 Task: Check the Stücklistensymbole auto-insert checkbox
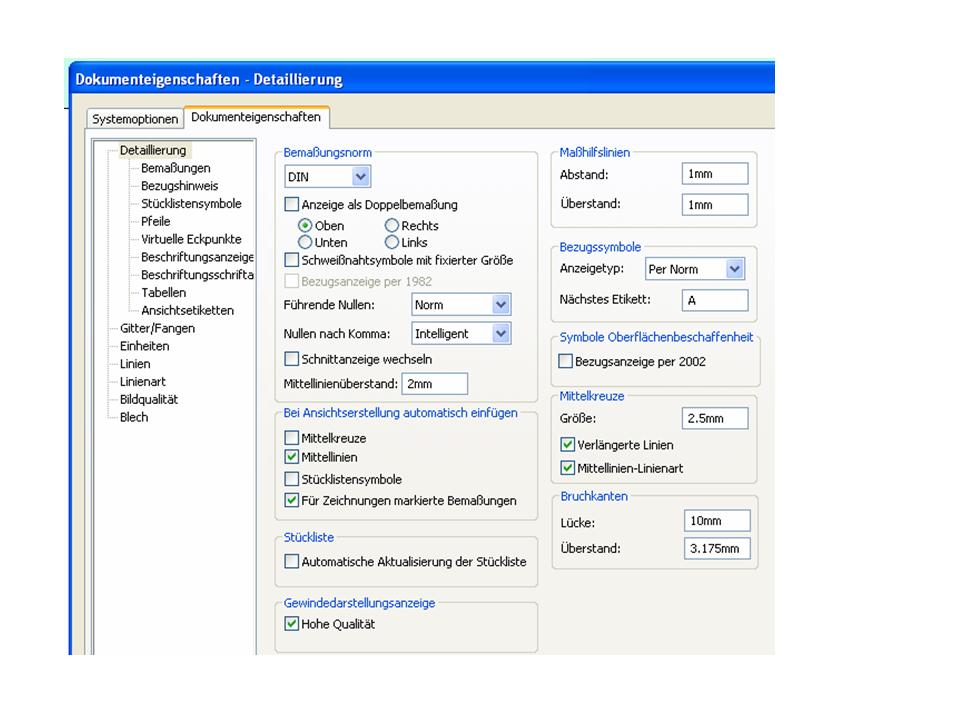click(292, 479)
